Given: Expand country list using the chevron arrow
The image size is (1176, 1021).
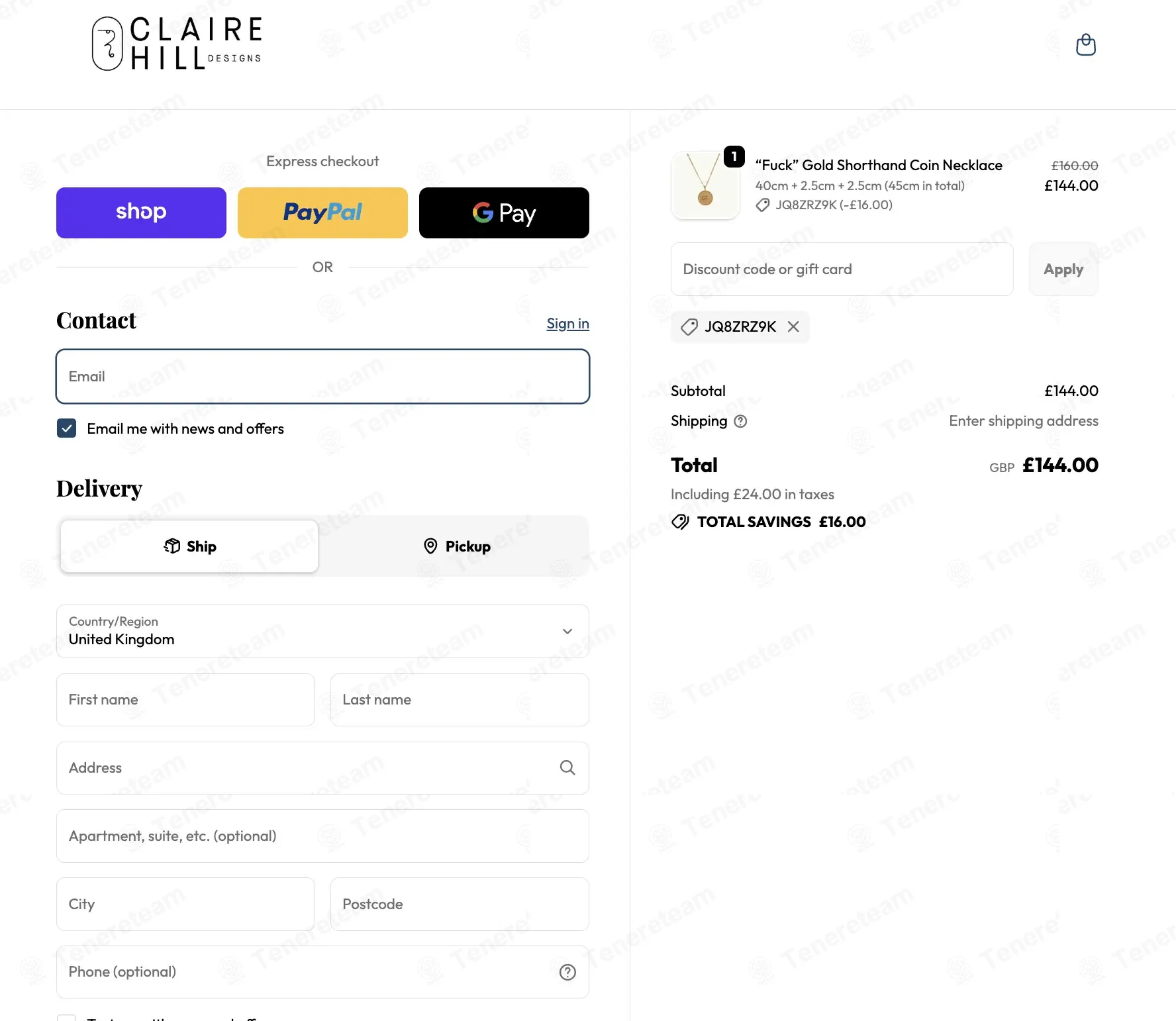Looking at the screenshot, I should click(x=567, y=631).
